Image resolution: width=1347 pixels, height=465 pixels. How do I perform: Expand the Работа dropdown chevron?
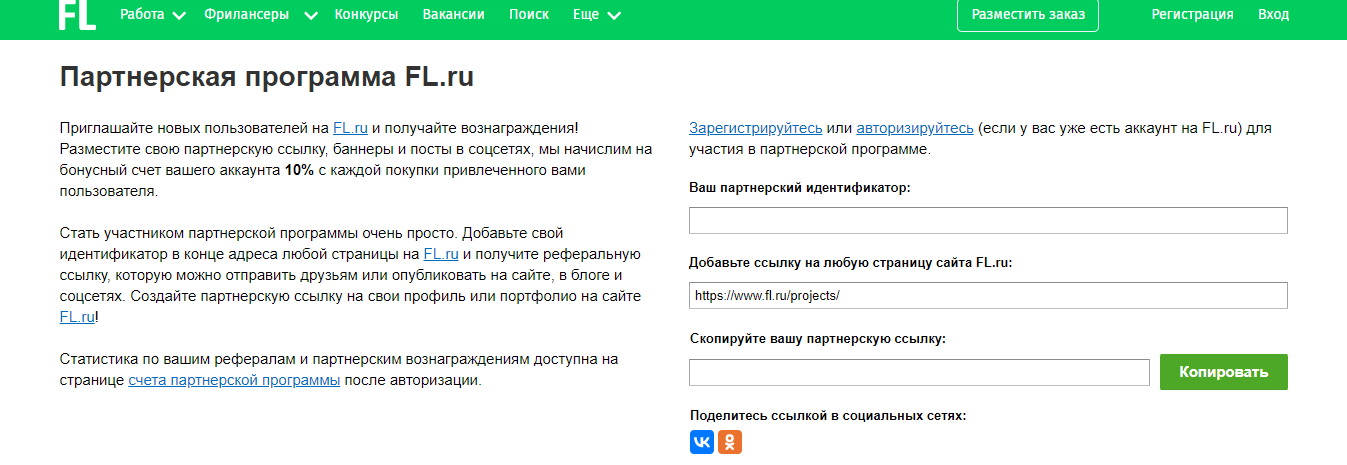tap(179, 16)
